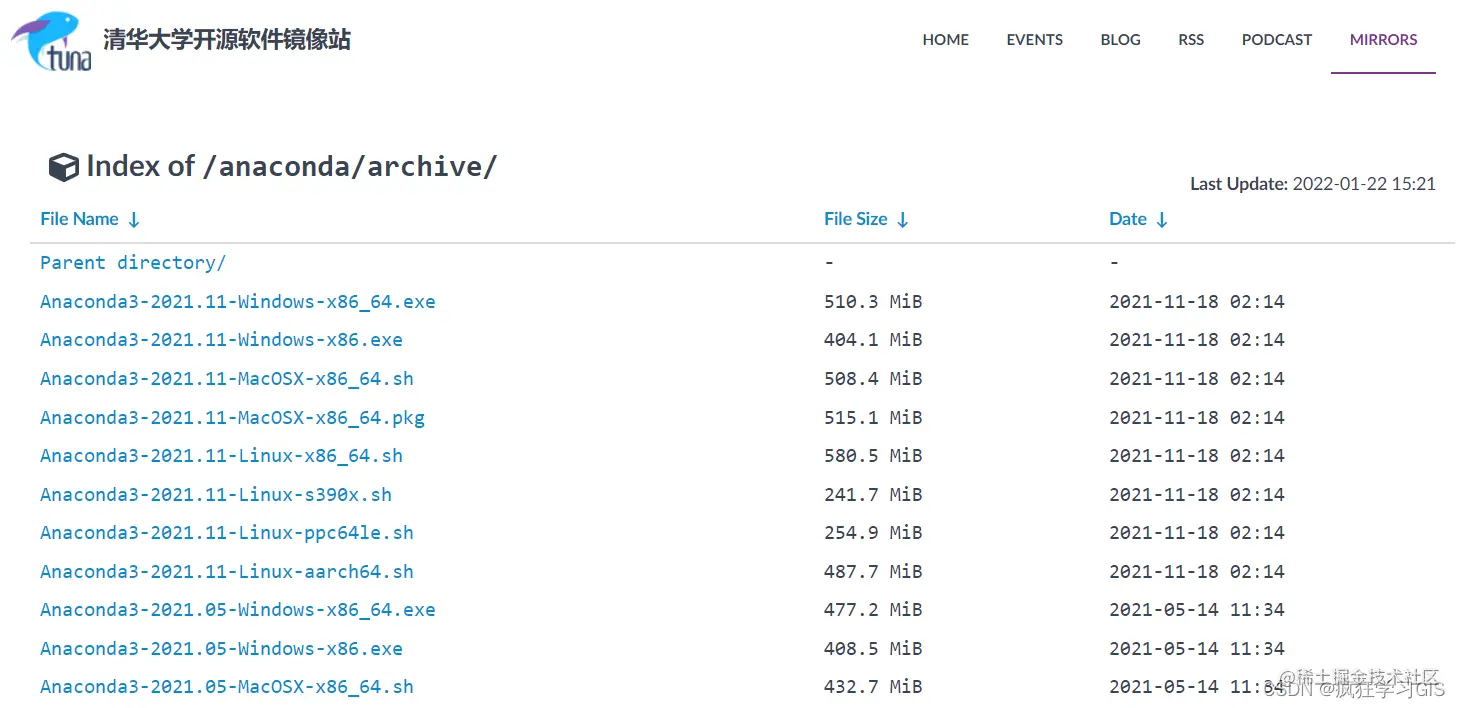Download Anaconda3-2021.11-Linux-s390x.sh
1460x708 pixels.
tap(216, 495)
